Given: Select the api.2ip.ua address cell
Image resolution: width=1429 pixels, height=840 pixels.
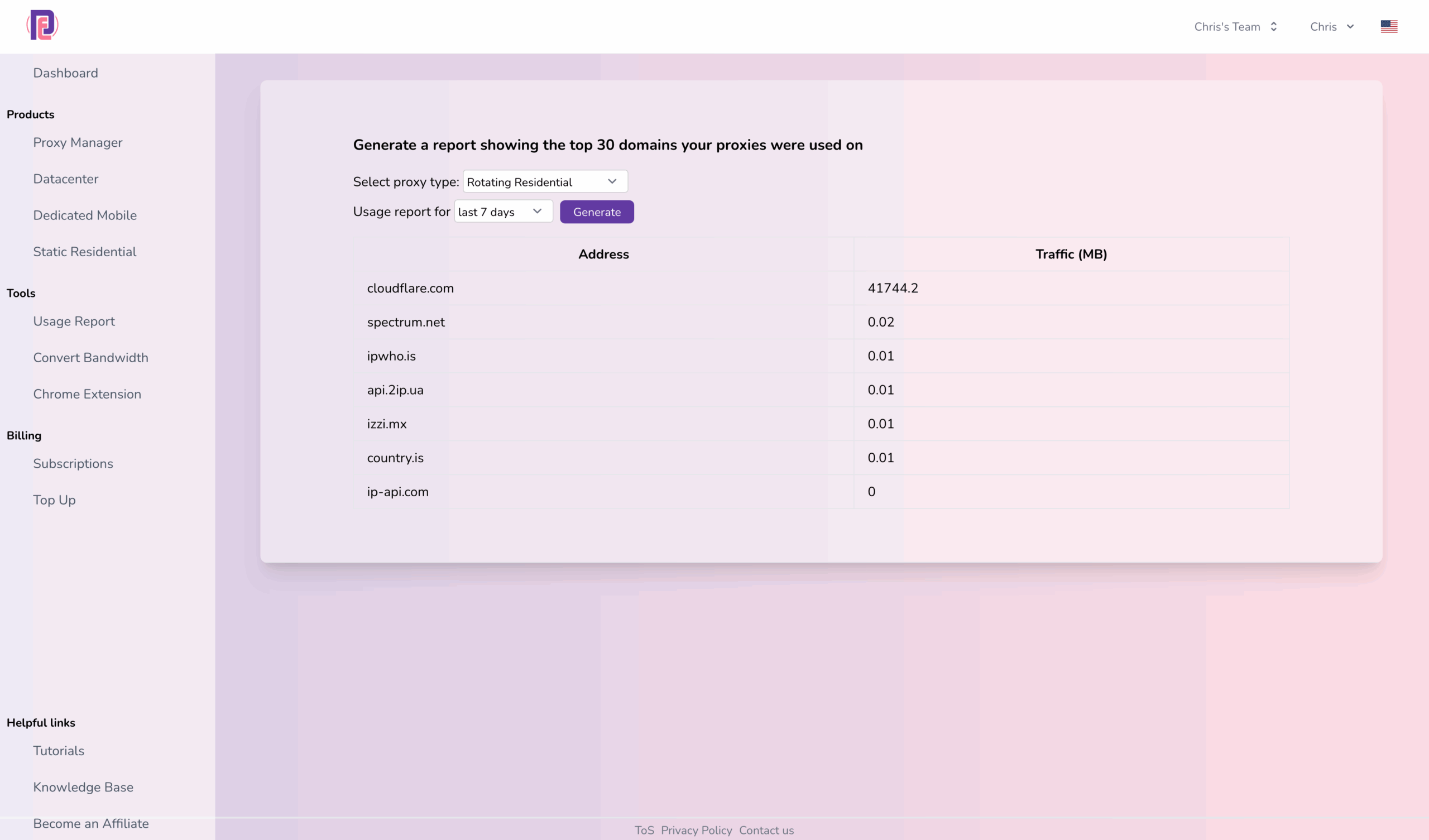Looking at the screenshot, I should coord(603,390).
